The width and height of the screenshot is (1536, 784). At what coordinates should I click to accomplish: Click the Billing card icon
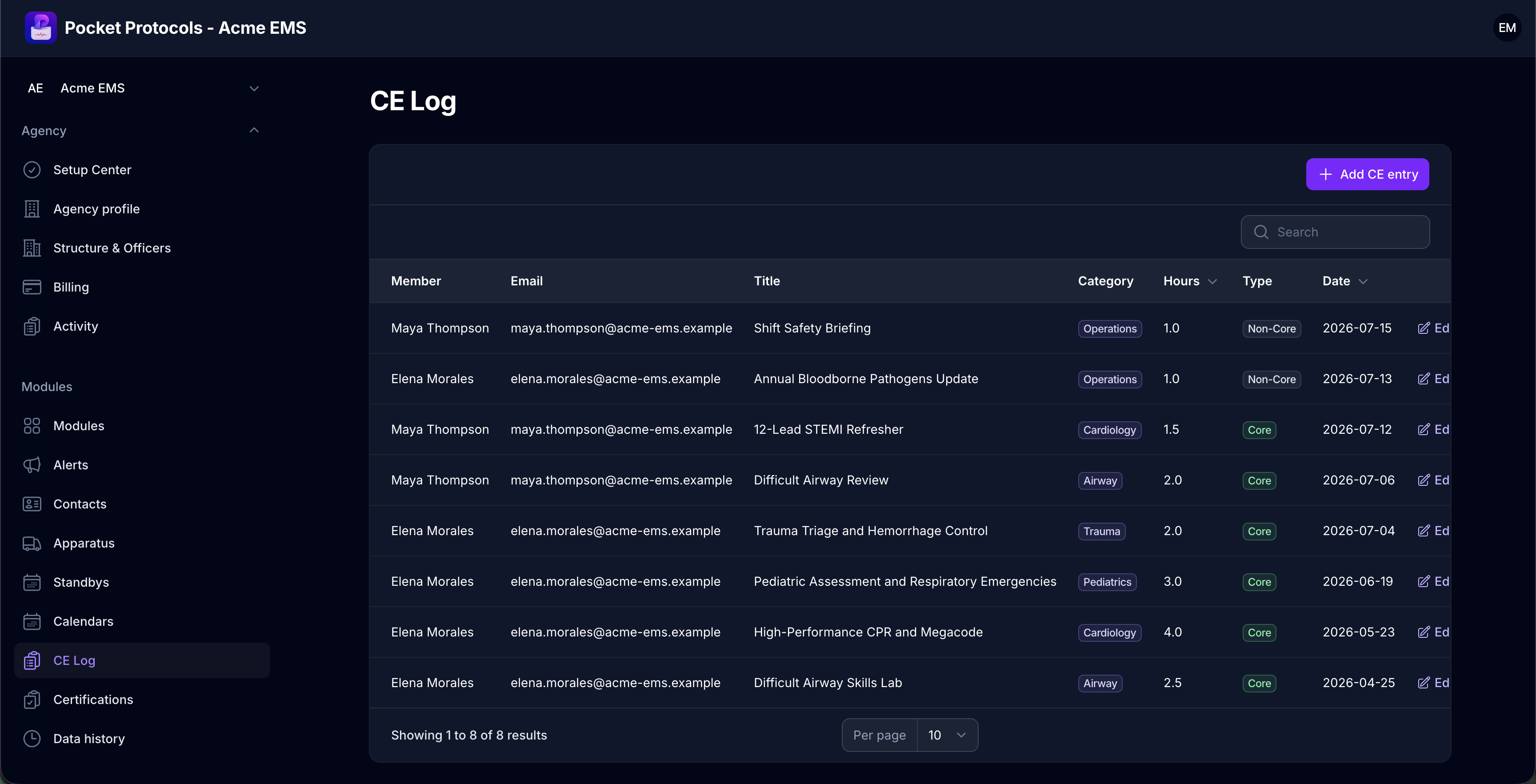tap(32, 287)
